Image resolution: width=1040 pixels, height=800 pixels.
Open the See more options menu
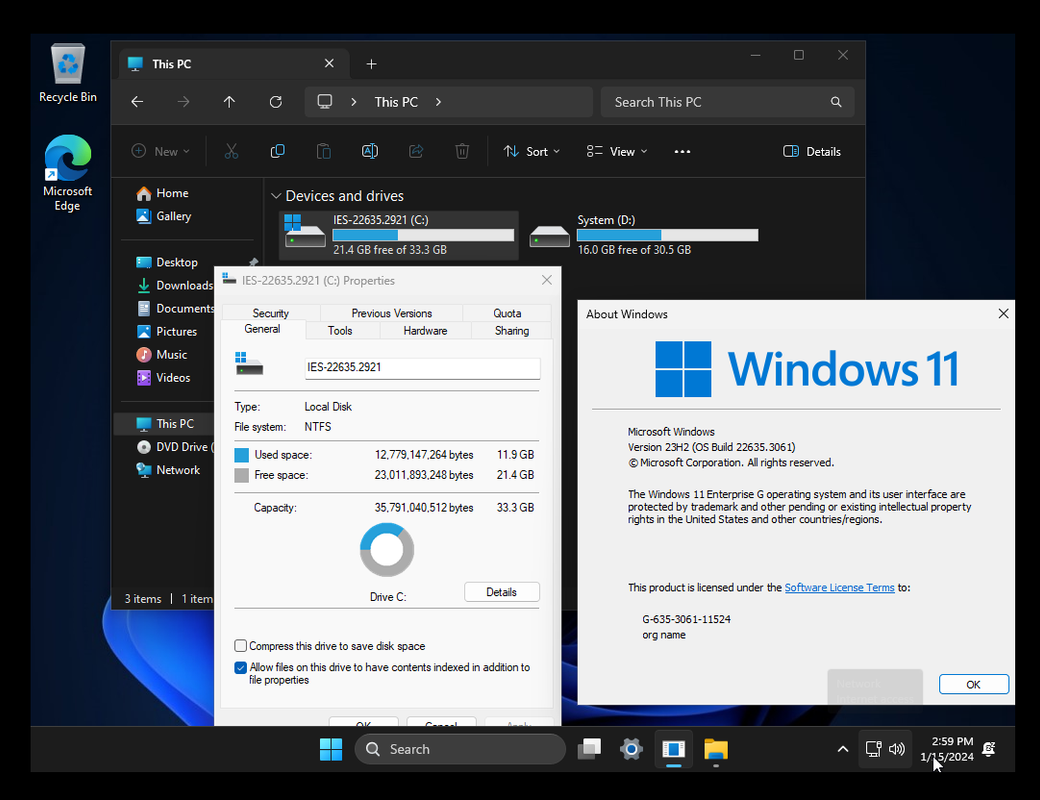coord(682,152)
